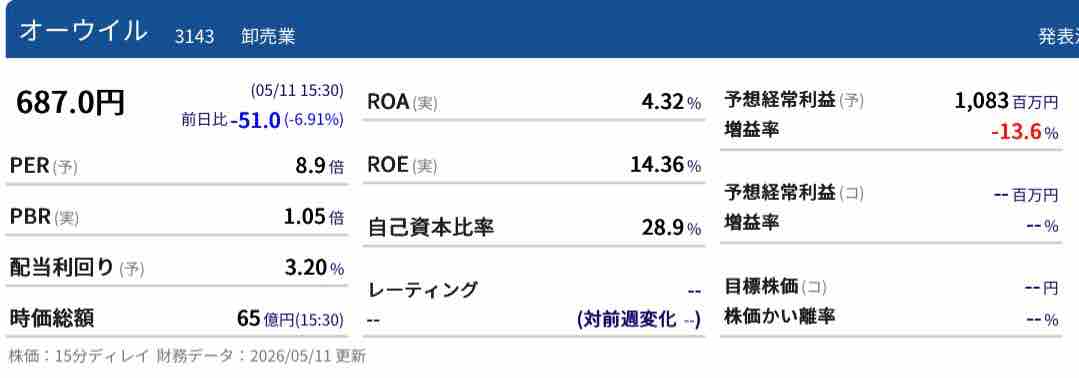This screenshot has width=1079, height=378.
Task: Select the 配当利回り 3.20% value
Action: pyautogui.click(x=314, y=268)
